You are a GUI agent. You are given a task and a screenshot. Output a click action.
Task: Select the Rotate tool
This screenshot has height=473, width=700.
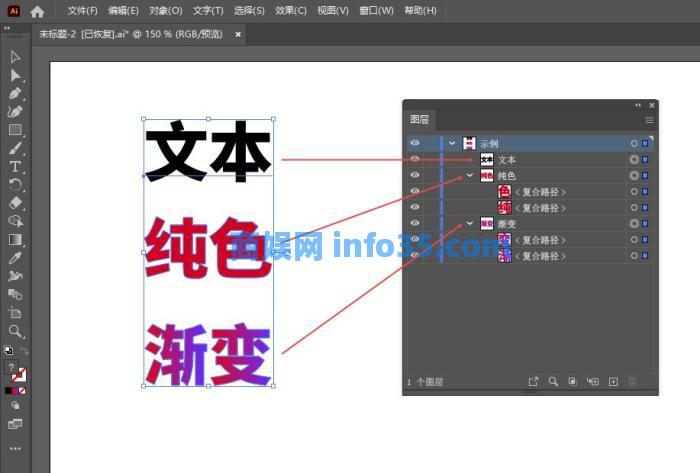[x=15, y=185]
